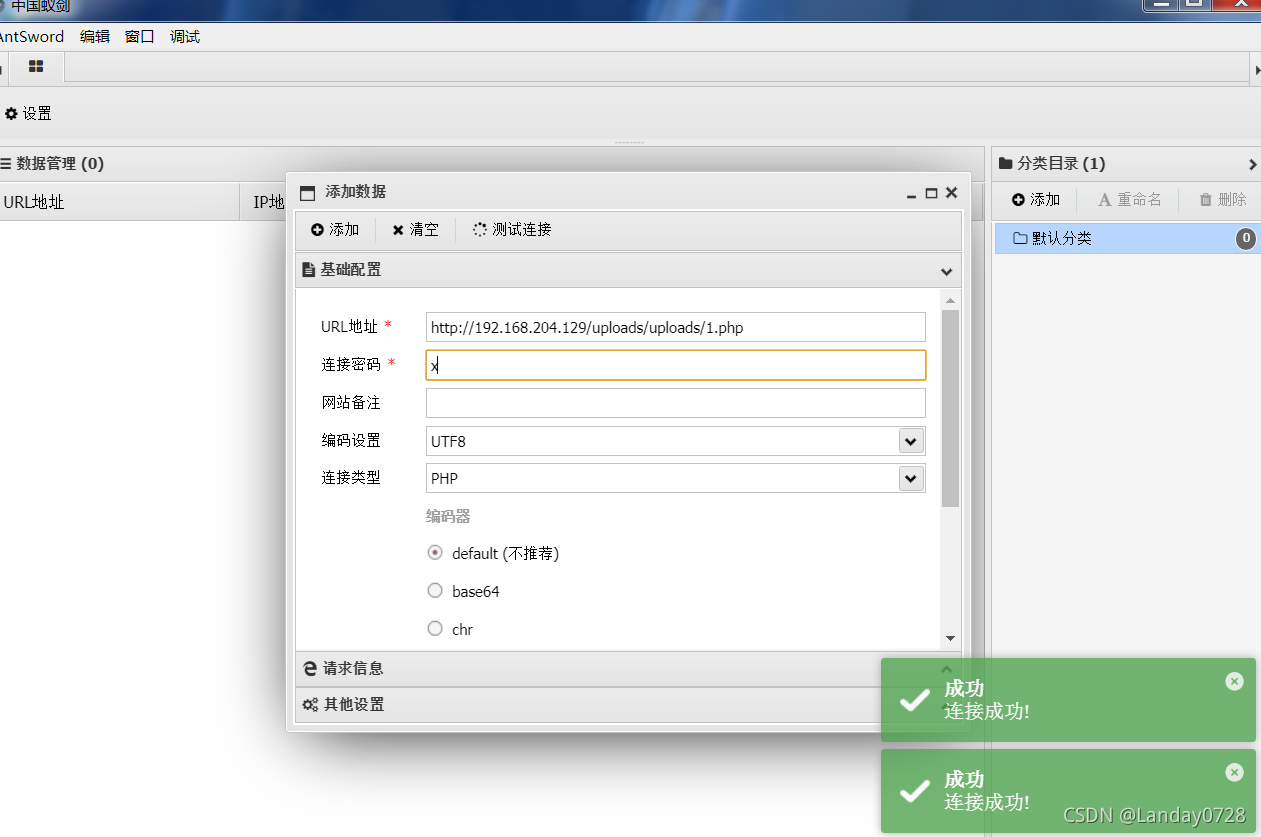Focus the 连接密码 input field
The image size is (1261, 837).
pyautogui.click(x=675, y=365)
